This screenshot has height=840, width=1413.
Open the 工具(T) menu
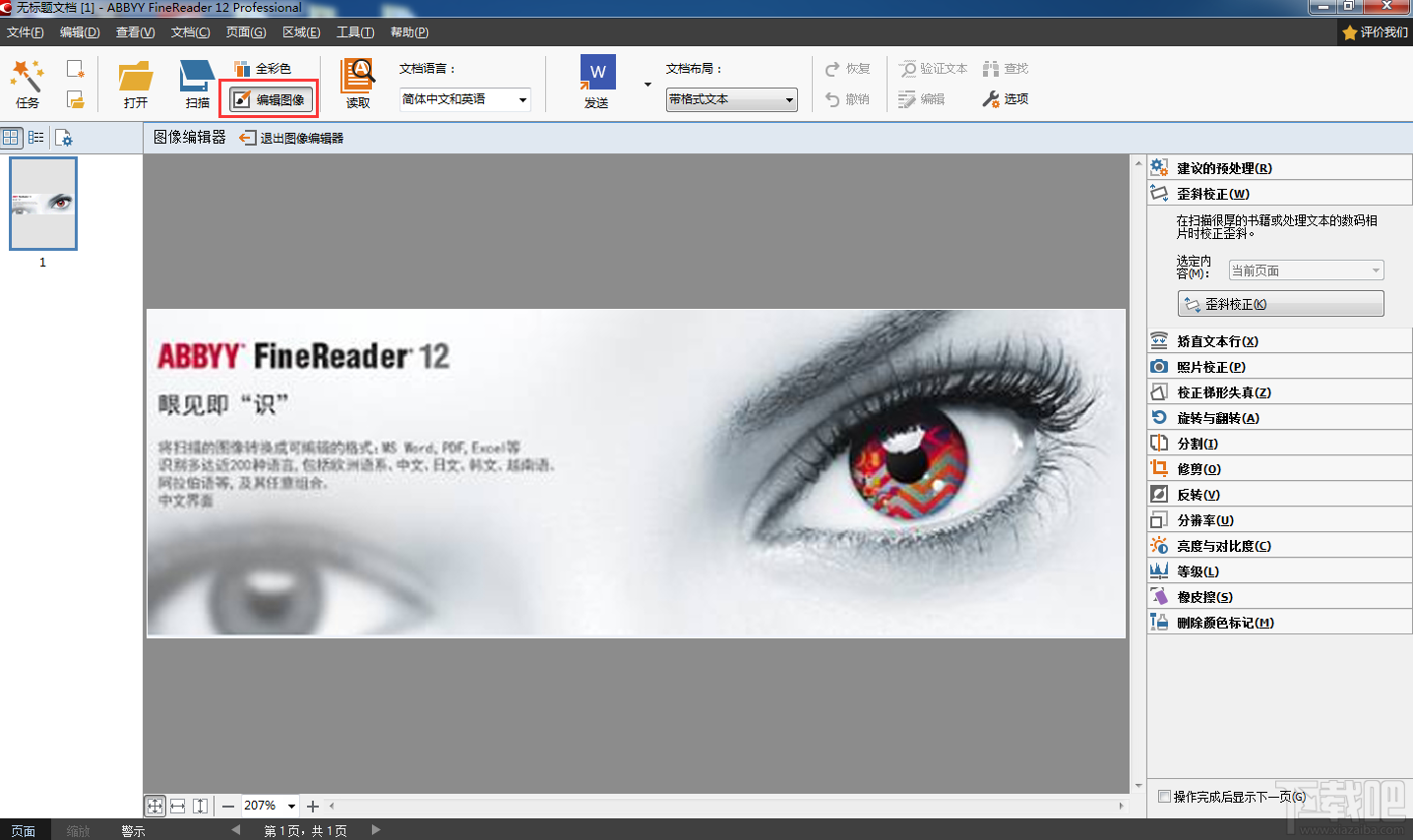[x=355, y=32]
